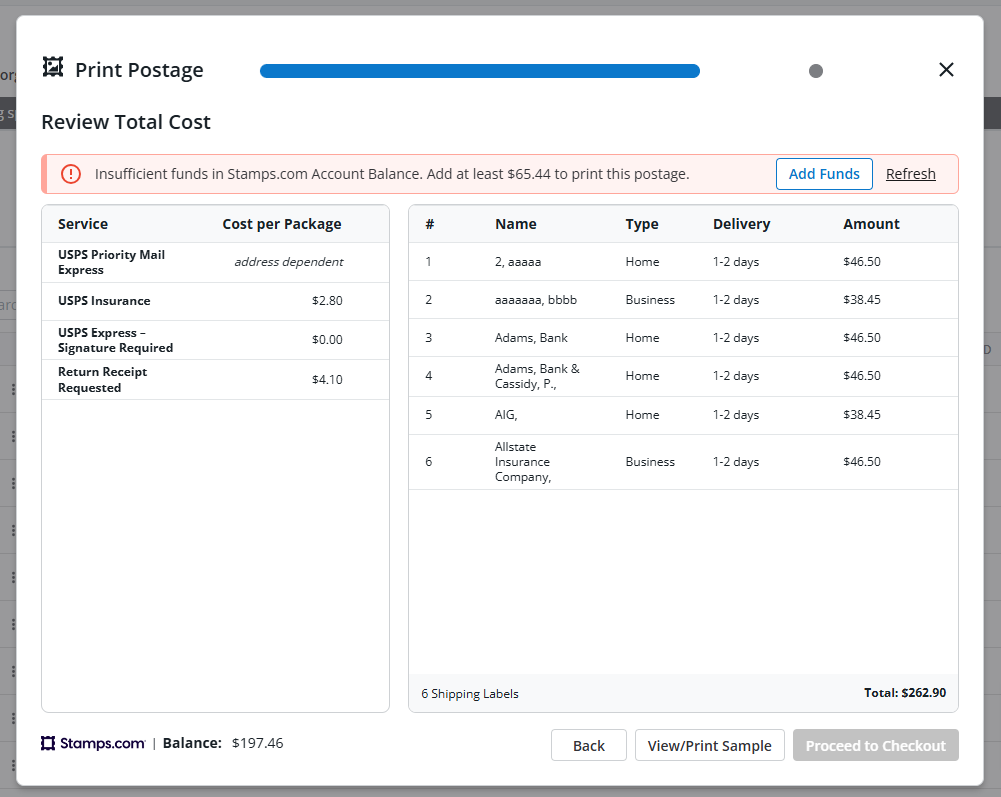This screenshot has width=1001, height=797.
Task: Click the blue progress bar
Action: tap(479, 71)
